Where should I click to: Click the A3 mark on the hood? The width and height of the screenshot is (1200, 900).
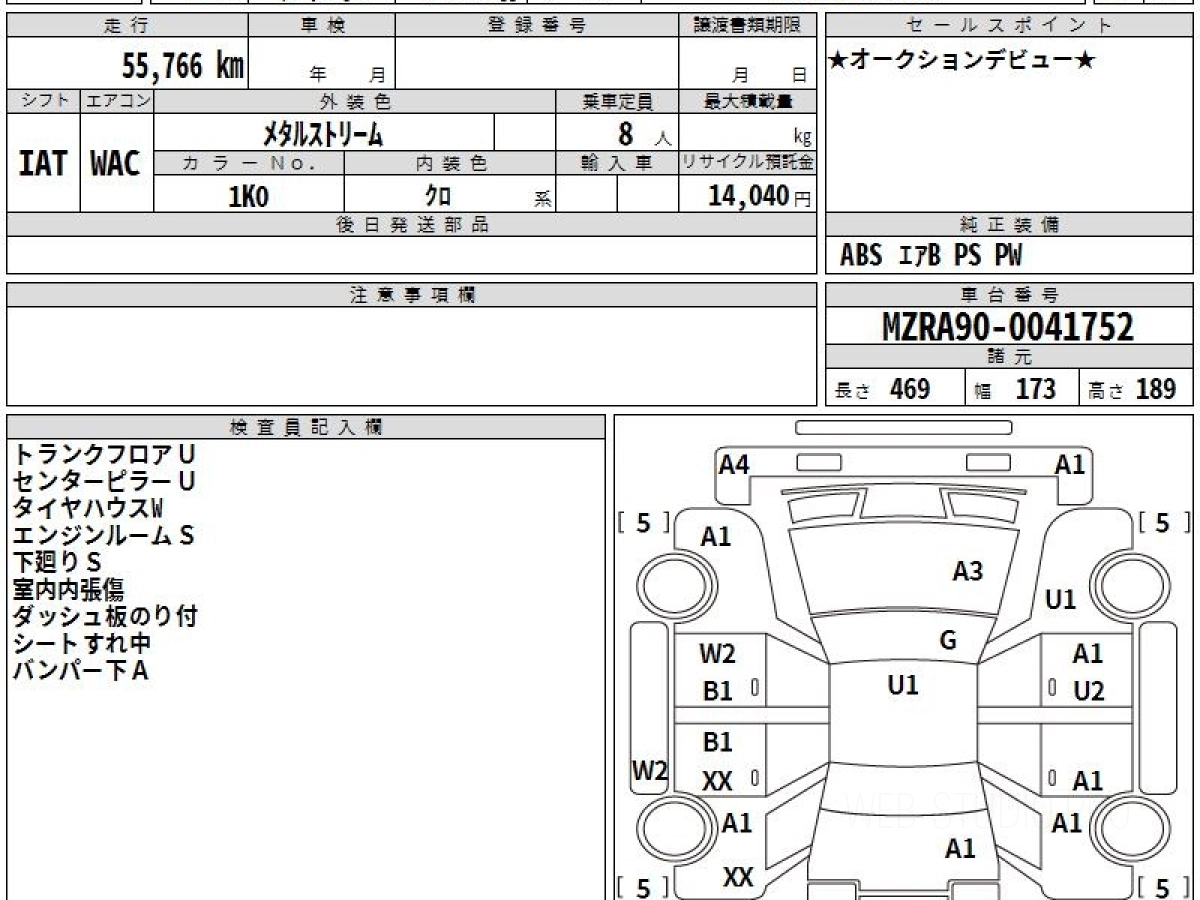(968, 571)
